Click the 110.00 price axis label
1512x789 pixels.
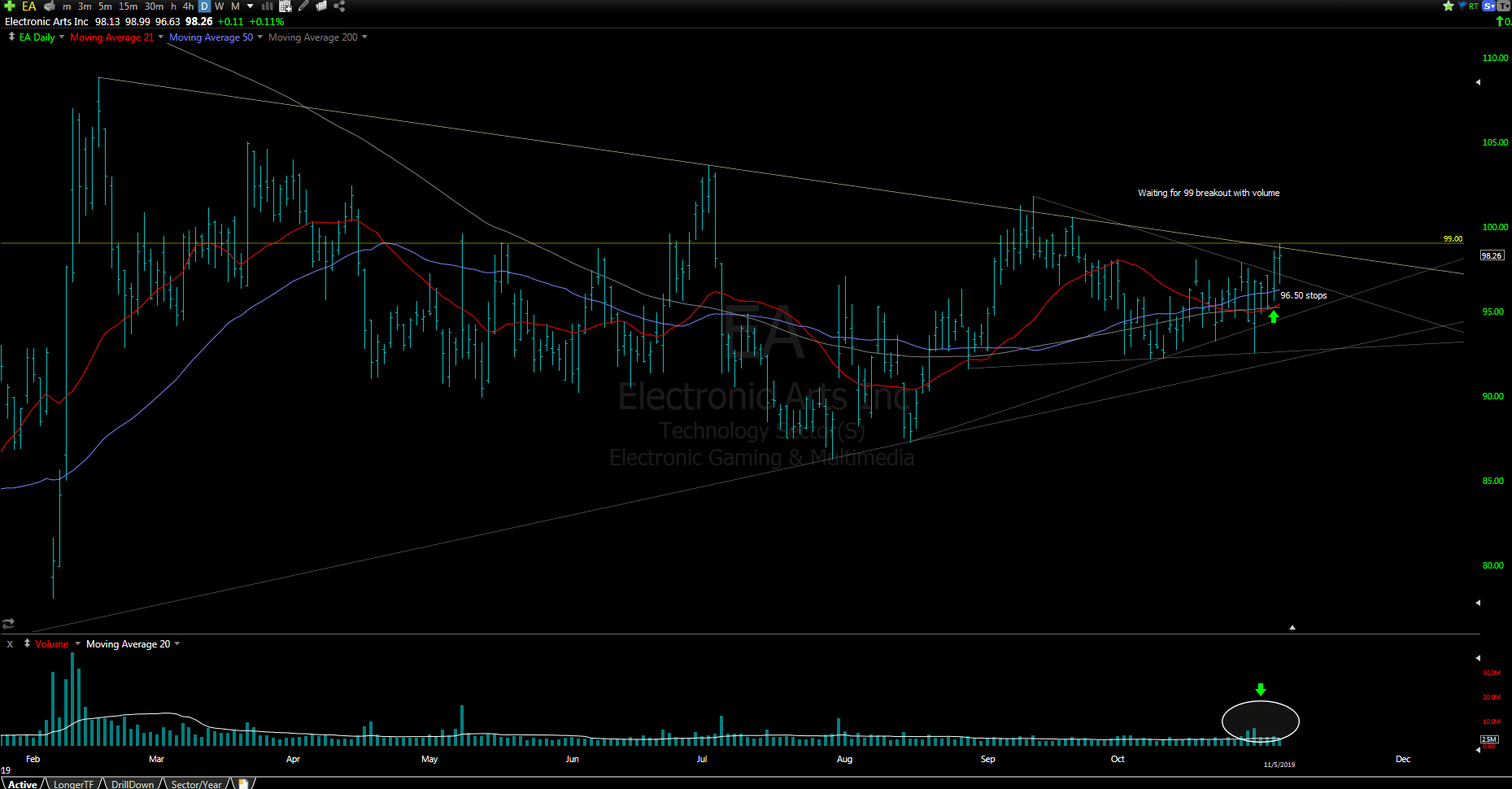coord(1495,58)
